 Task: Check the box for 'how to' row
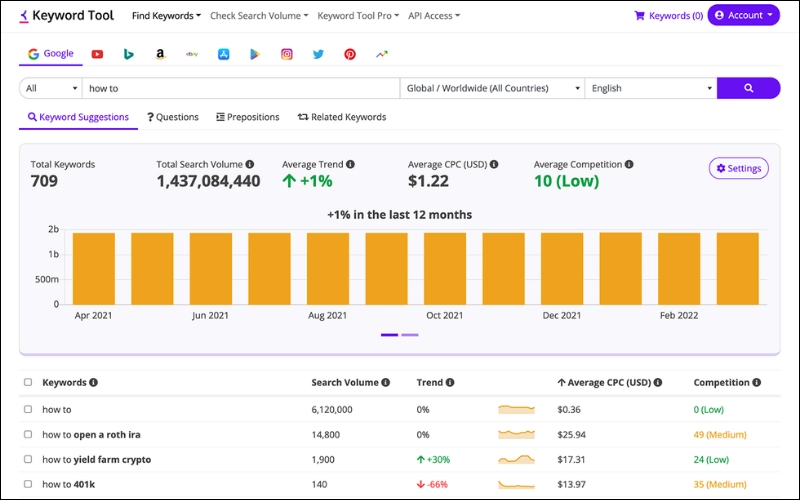pyautogui.click(x=28, y=409)
